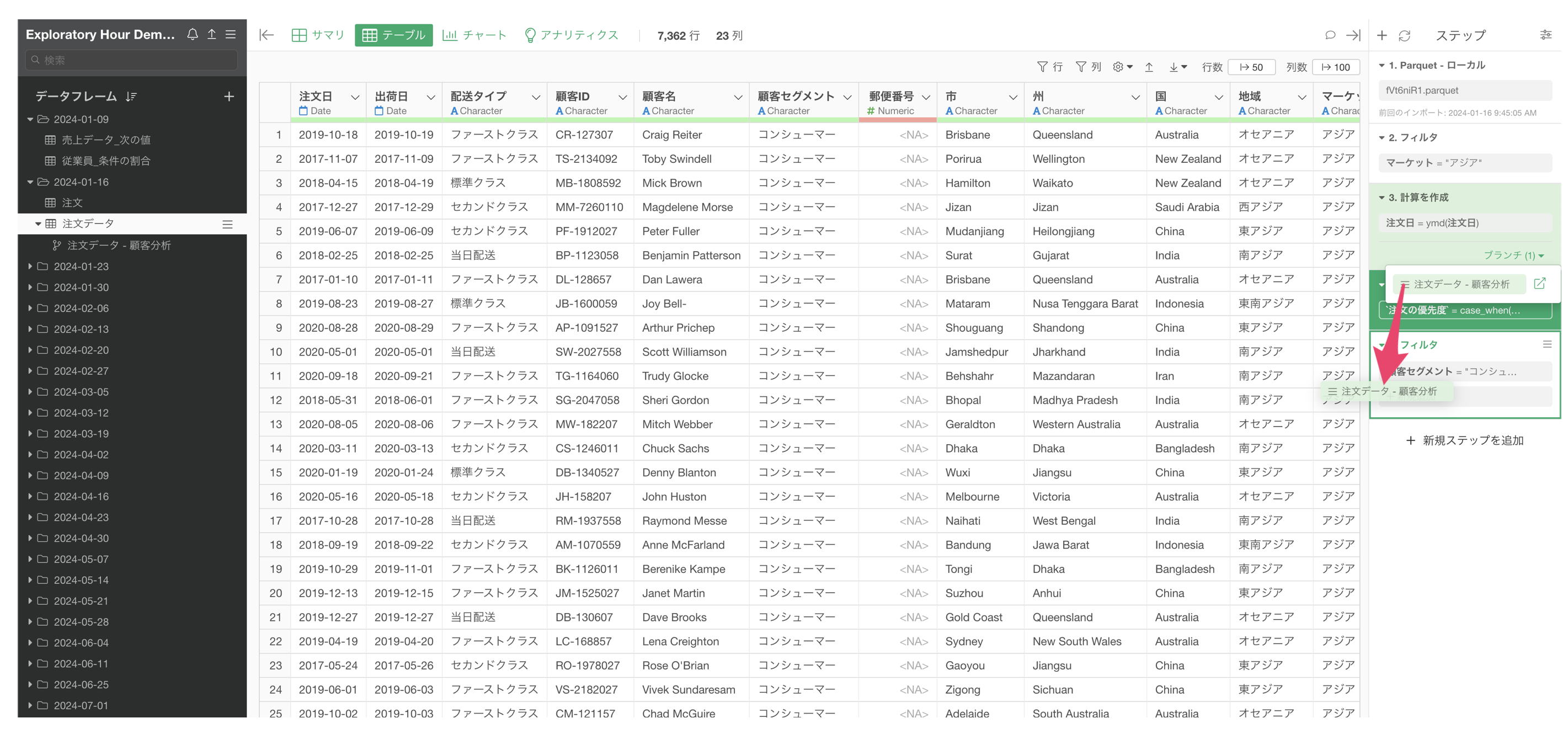
Task: Open step panel settings sliders icon
Action: click(x=1545, y=35)
